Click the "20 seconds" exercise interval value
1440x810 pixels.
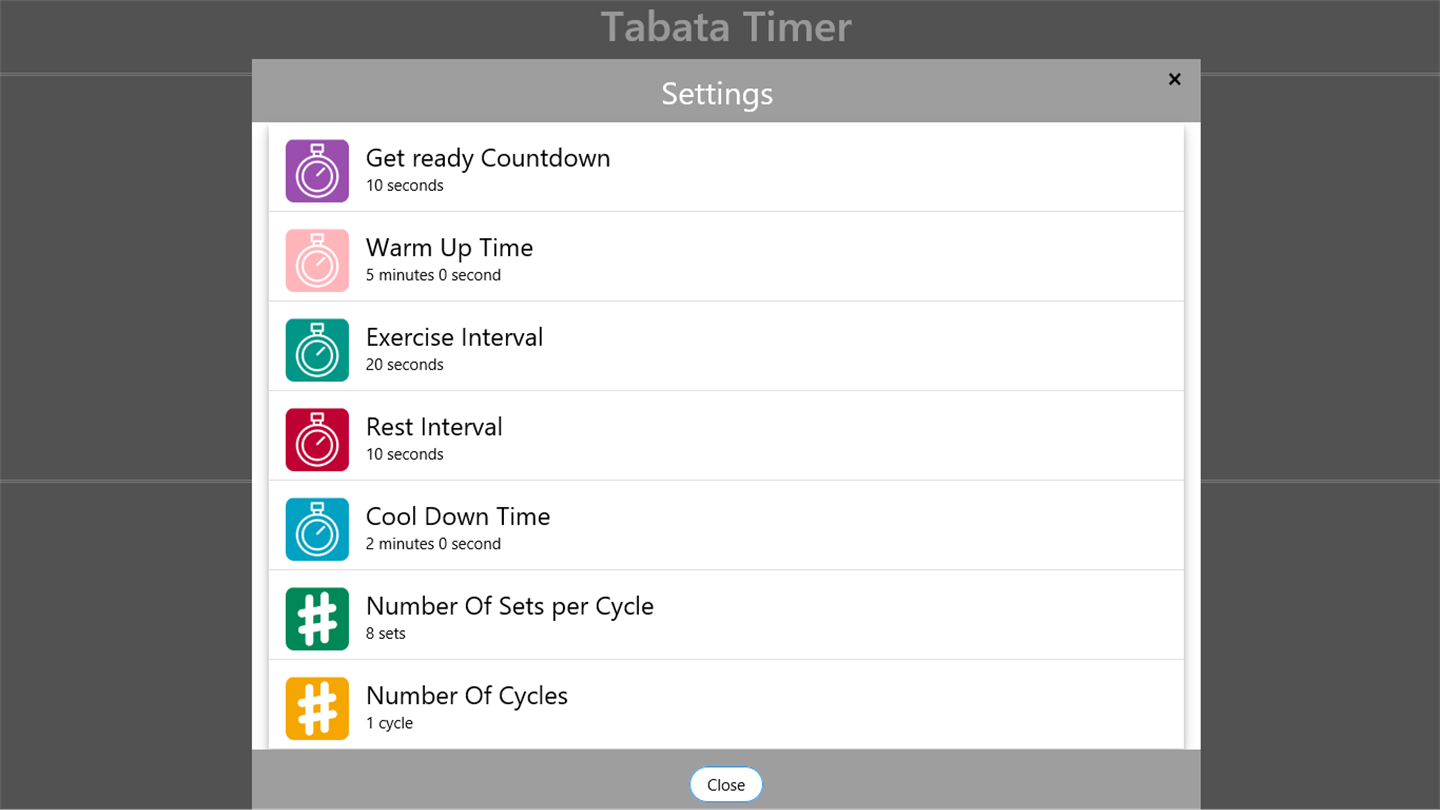pos(404,365)
